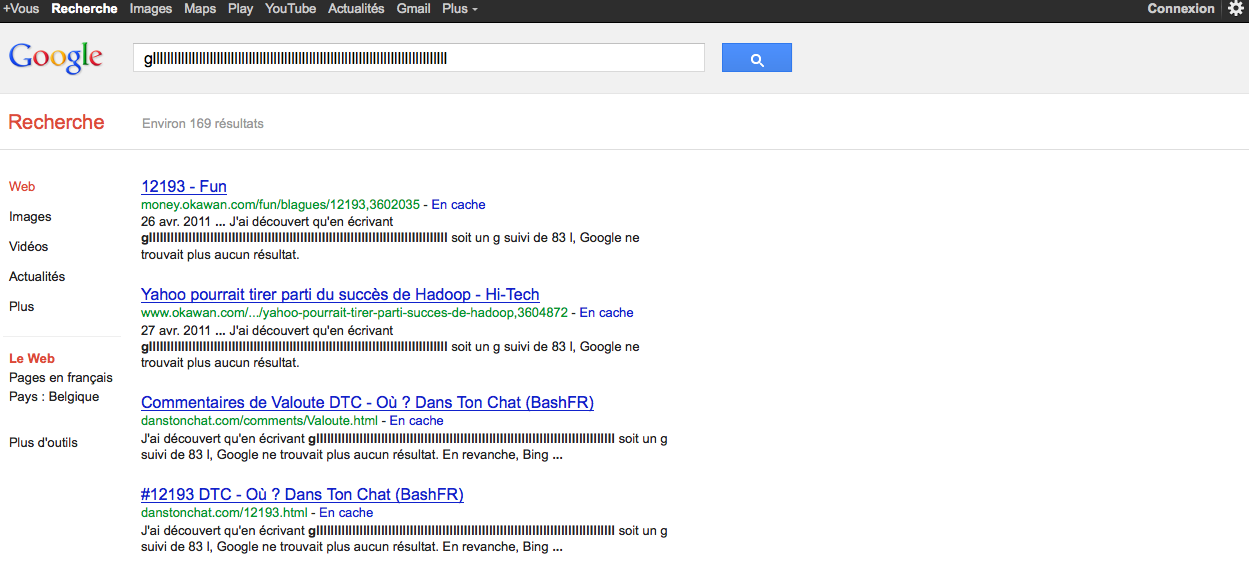The width and height of the screenshot is (1249, 571).
Task: Click the Connexion sign-in link
Action: pos(1181,9)
